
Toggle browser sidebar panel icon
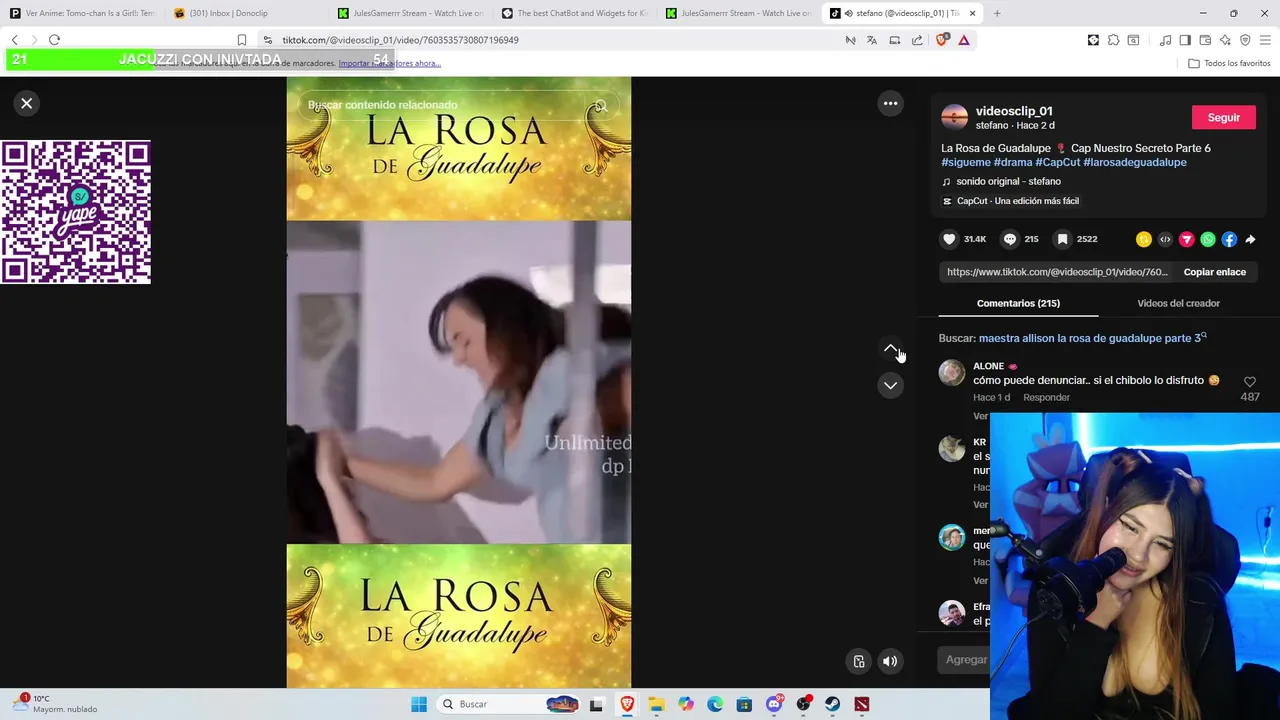tap(1185, 40)
